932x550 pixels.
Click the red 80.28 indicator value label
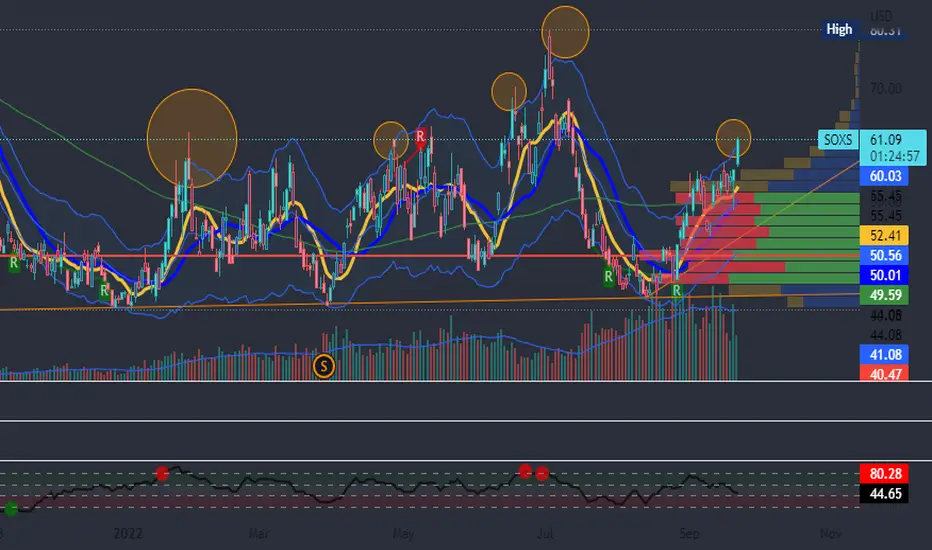point(884,474)
